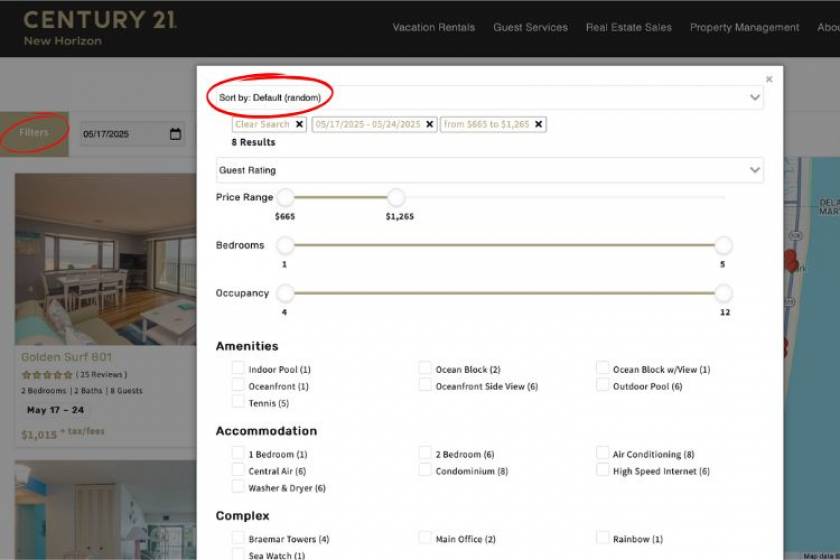The width and height of the screenshot is (840, 560).
Task: Click the Century 21 New Horizon logo
Action: pyautogui.click(x=100, y=28)
